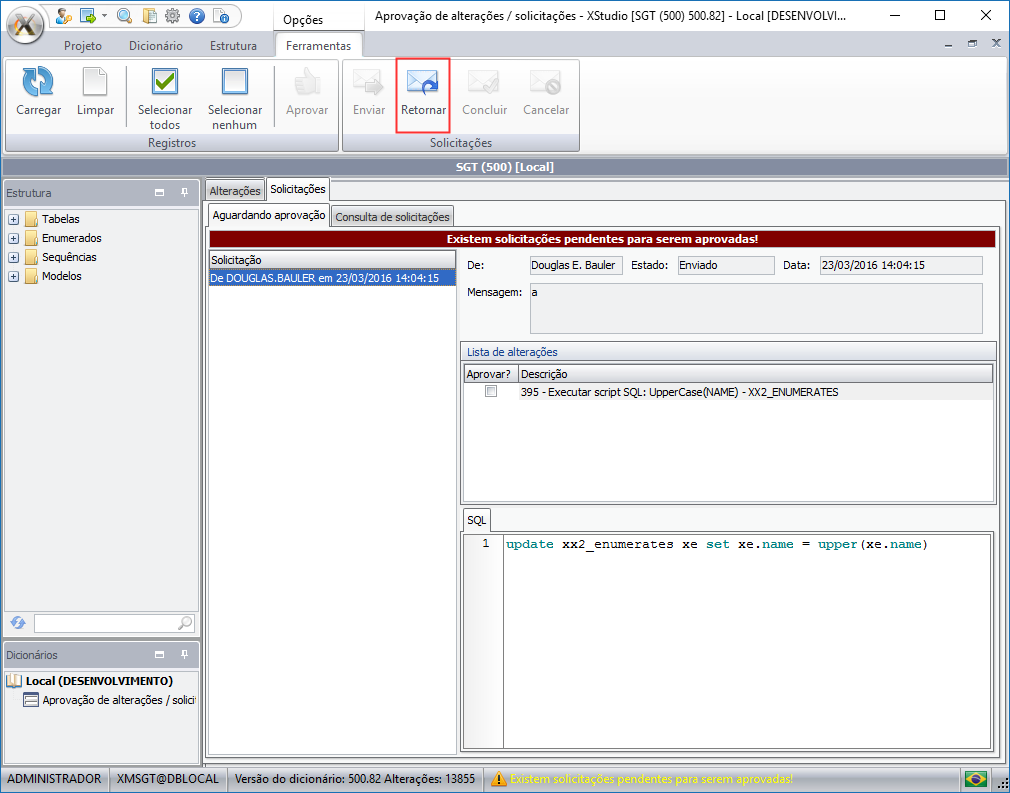Click in the structure search field

click(x=105, y=623)
